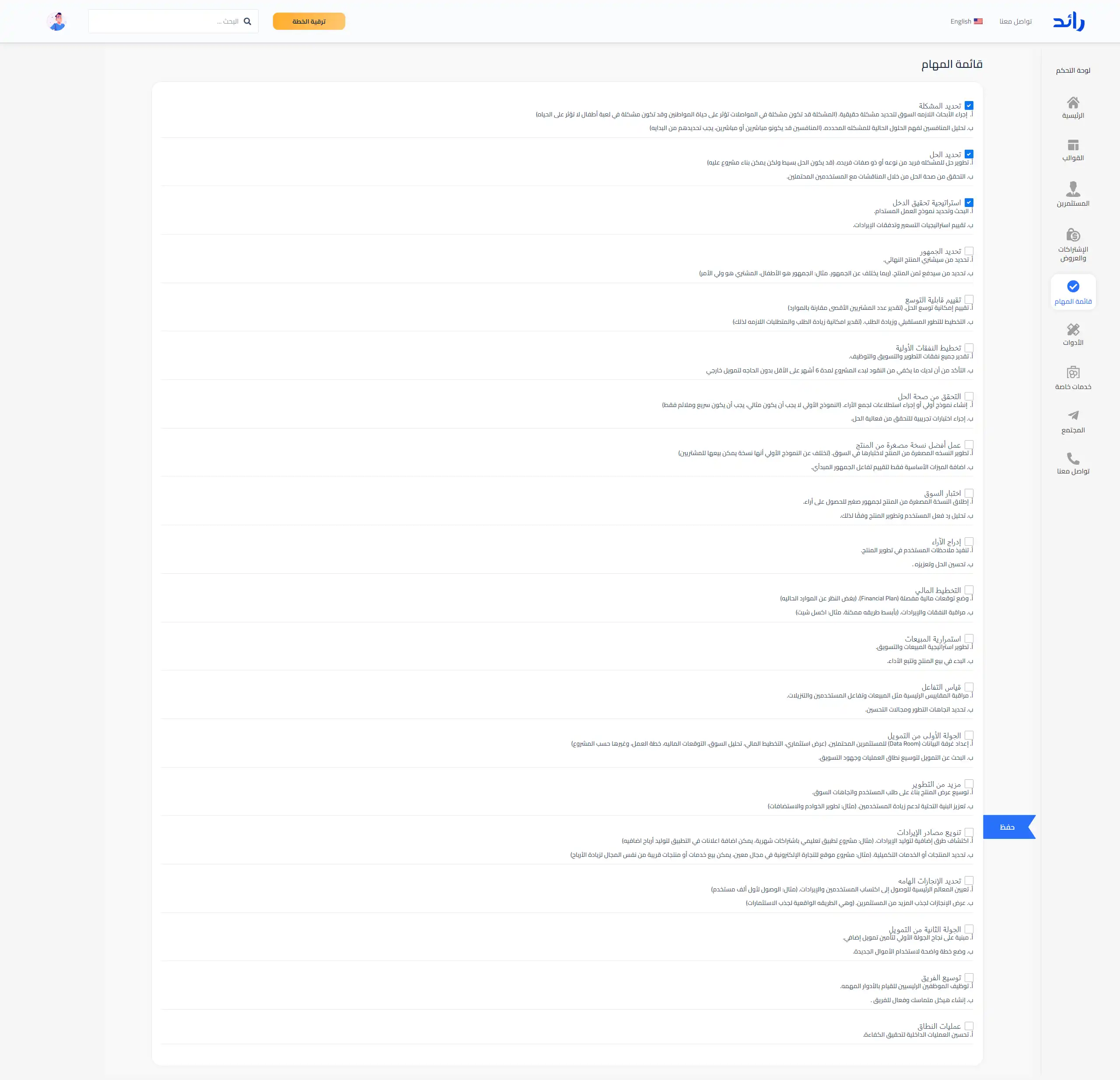This screenshot has width=1120, height=1080.
Task: Check the اختبار السوق checkbox
Action: [969, 493]
